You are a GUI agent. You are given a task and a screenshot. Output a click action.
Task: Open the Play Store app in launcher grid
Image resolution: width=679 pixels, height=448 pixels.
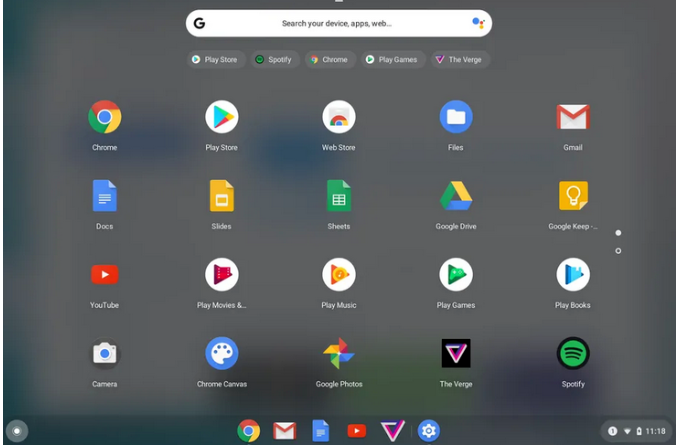[x=222, y=117]
